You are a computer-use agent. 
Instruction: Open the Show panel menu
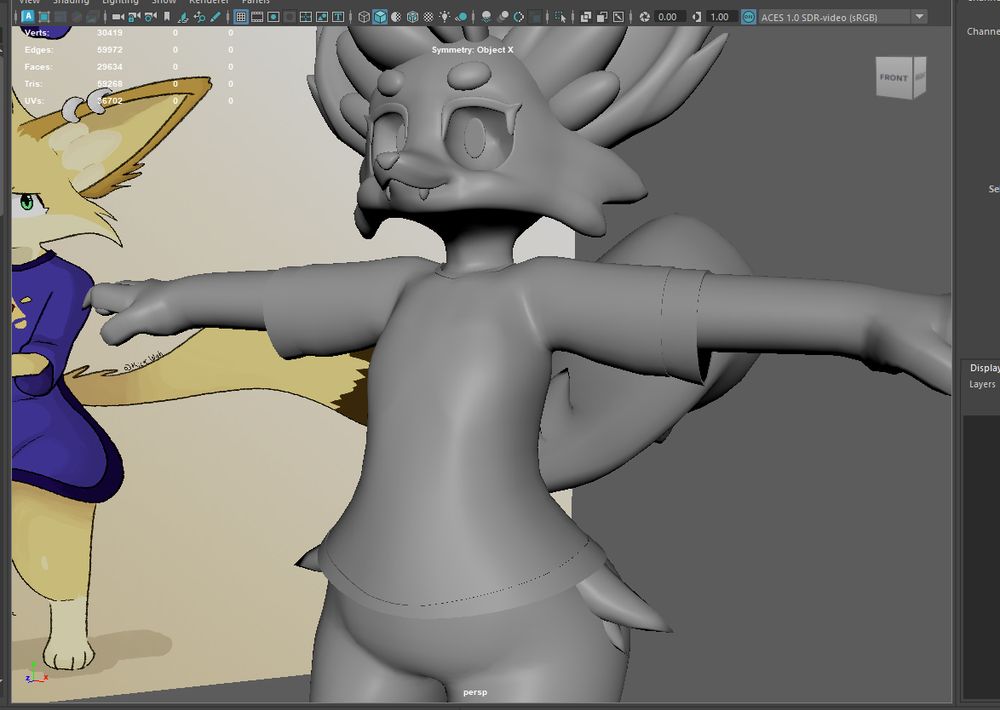click(x=163, y=2)
